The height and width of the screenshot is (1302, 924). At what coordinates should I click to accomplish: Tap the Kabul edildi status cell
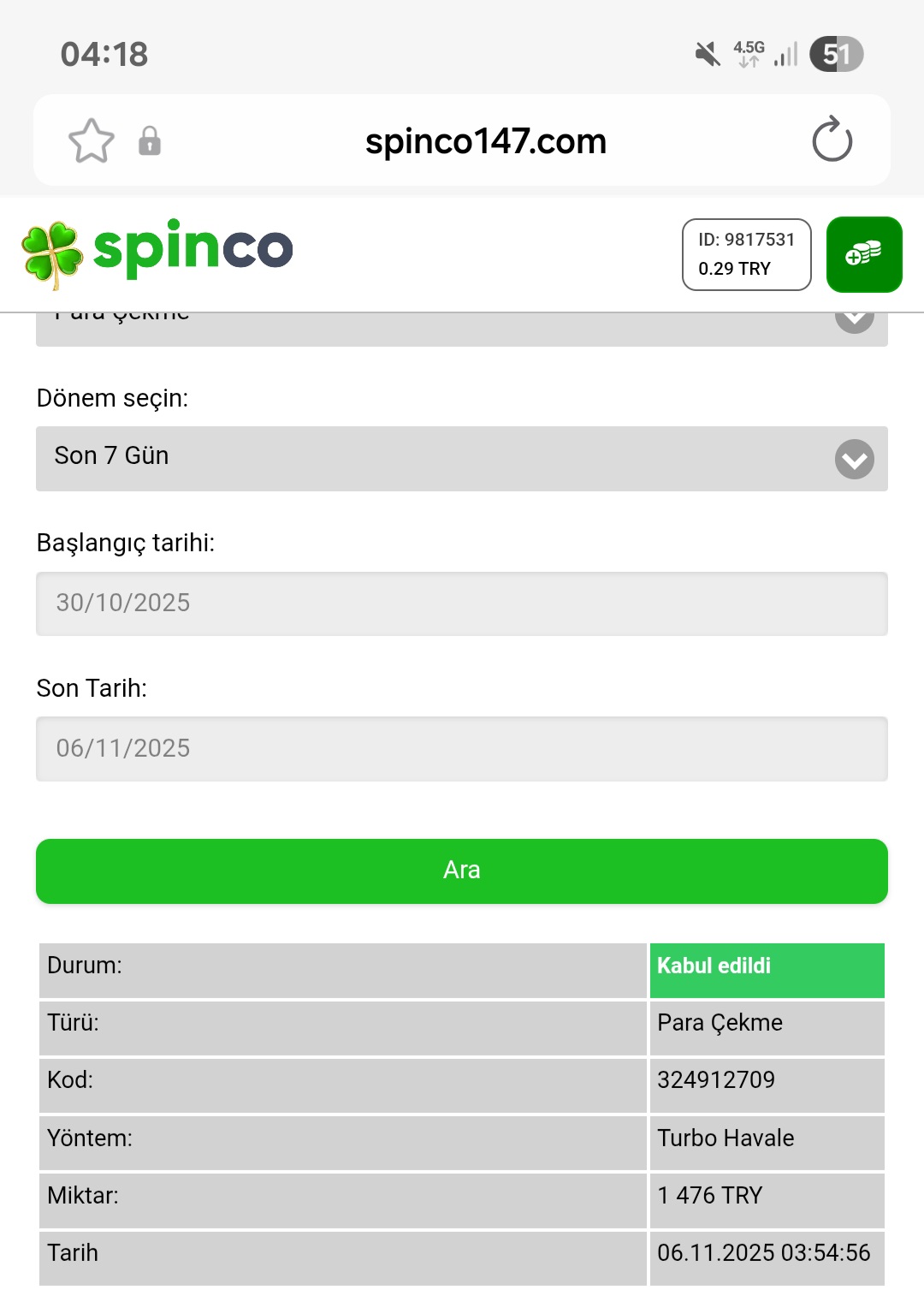(x=767, y=970)
